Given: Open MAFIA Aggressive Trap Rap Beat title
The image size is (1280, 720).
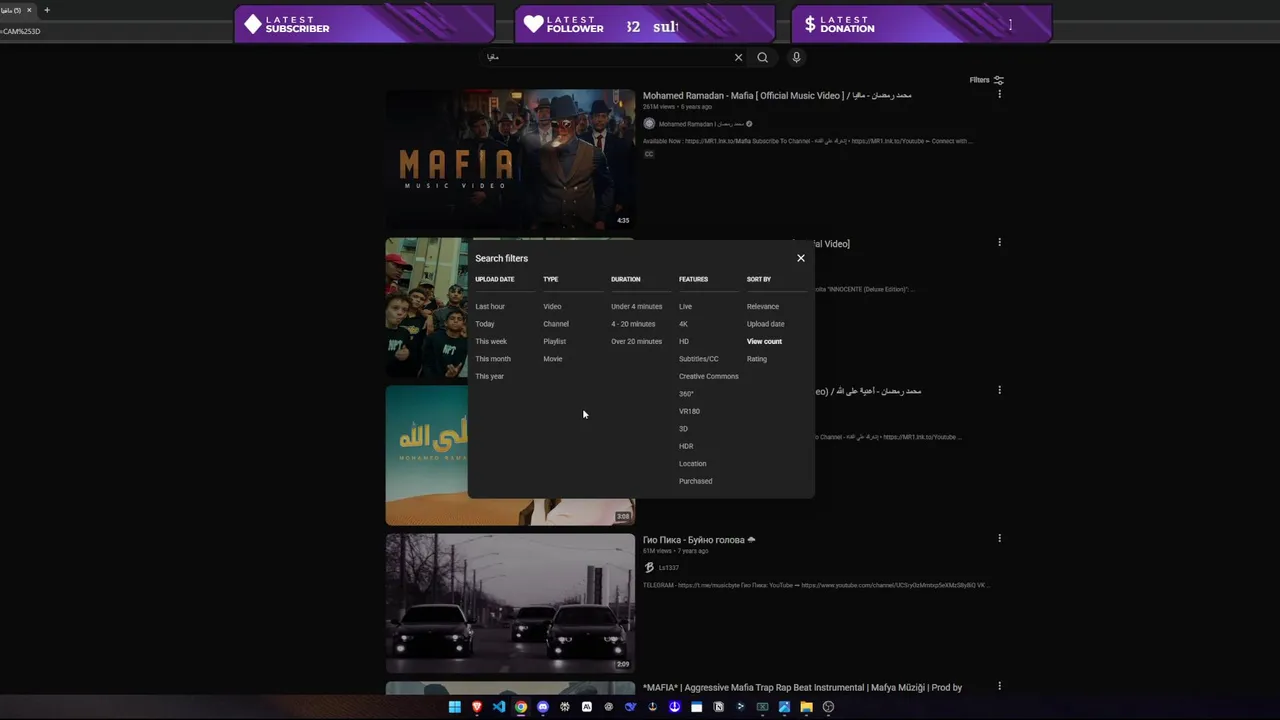Looking at the screenshot, I should [x=802, y=687].
